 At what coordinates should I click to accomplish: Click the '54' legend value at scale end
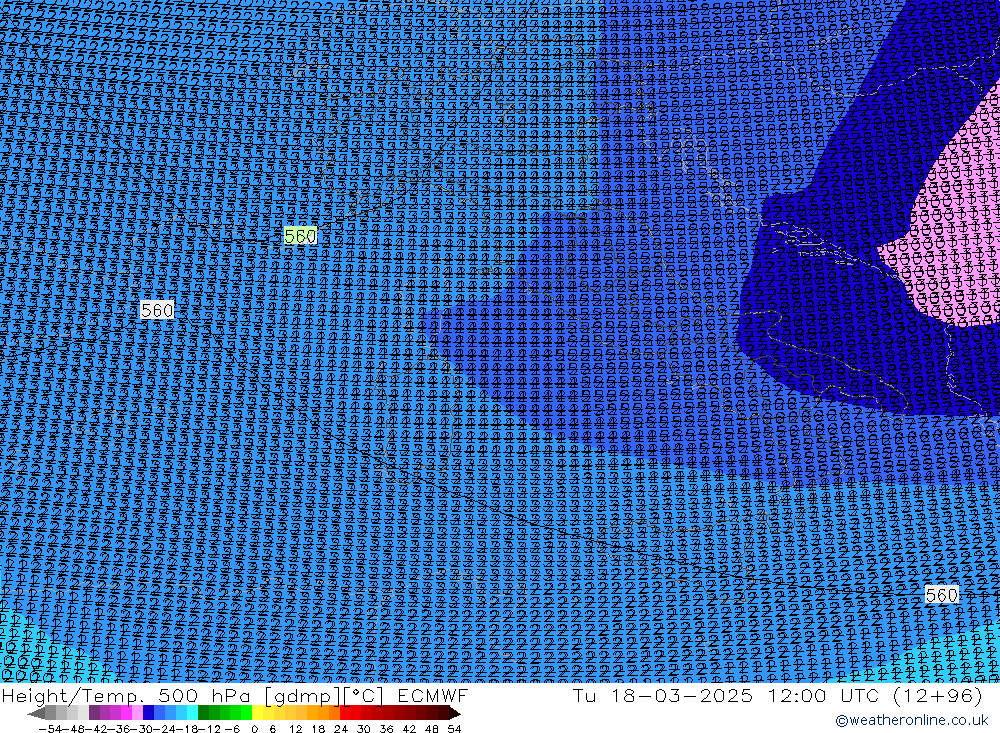(454, 729)
